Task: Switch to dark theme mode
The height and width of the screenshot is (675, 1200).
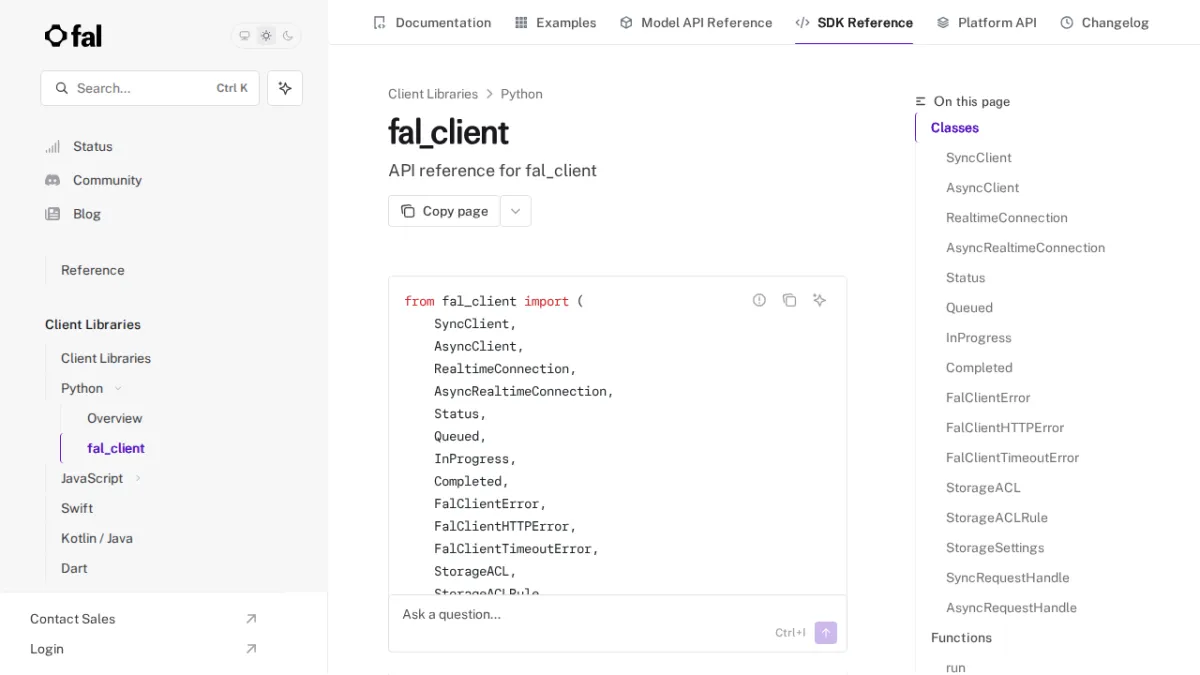Action: pos(288,36)
